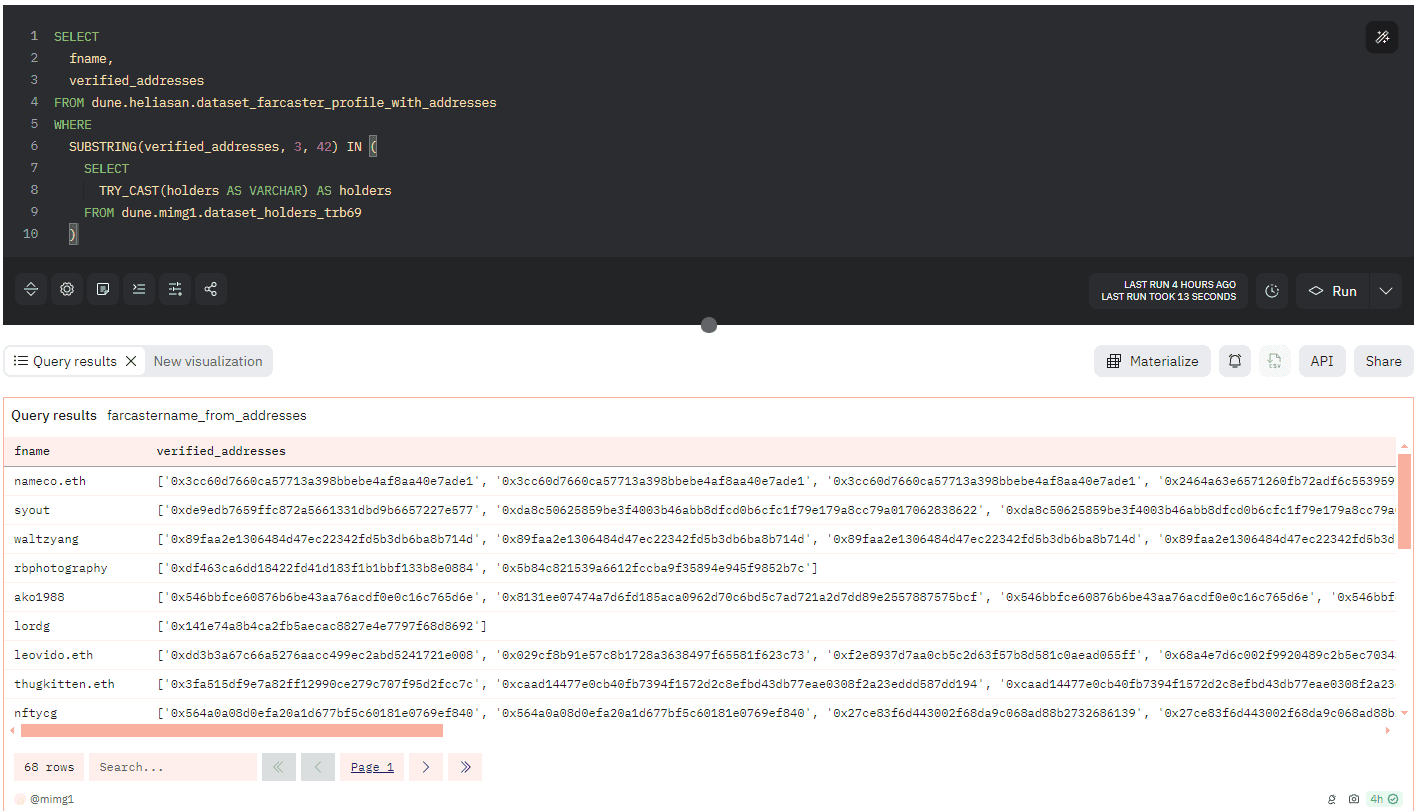Click the Page 1 link
Screen dimensions: 1425x811
372,767
